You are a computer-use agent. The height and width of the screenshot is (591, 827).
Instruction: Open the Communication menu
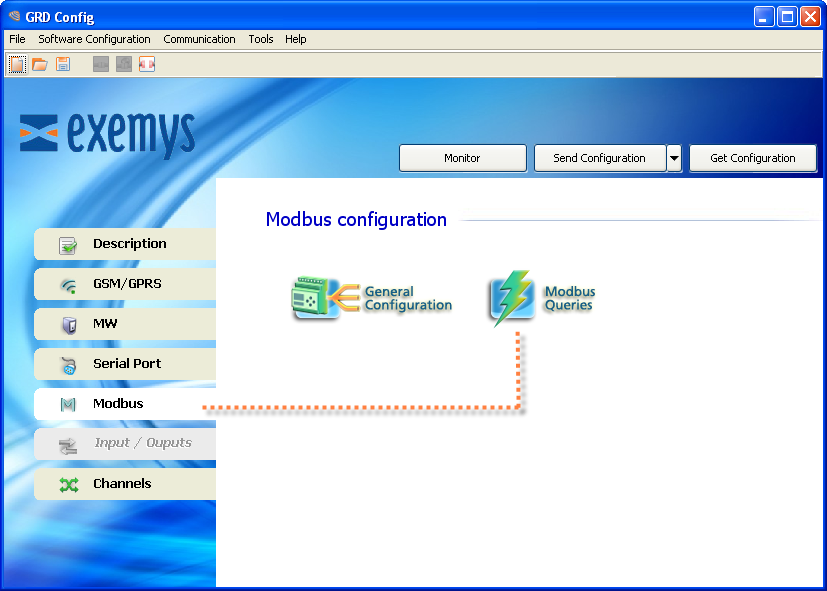199,39
